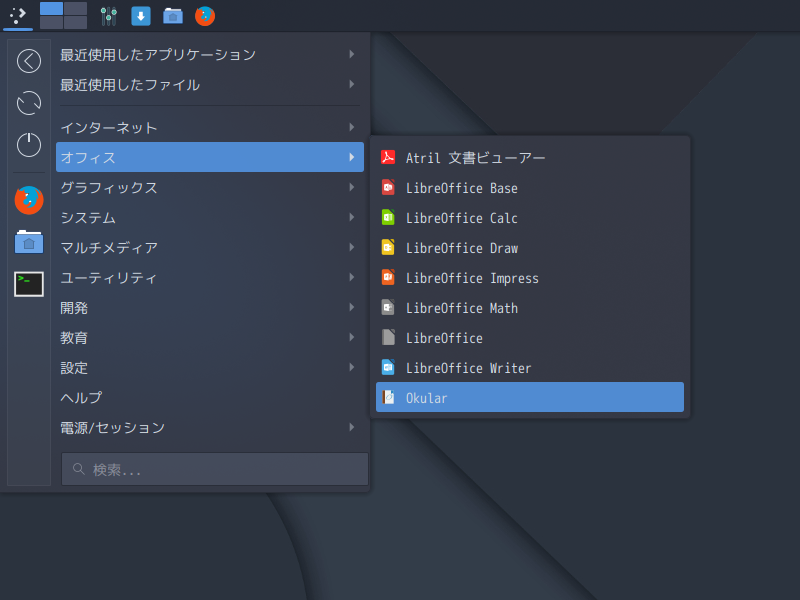Screen dimensions: 800x600
Task: Click the Okular icon
Action: 388,397
